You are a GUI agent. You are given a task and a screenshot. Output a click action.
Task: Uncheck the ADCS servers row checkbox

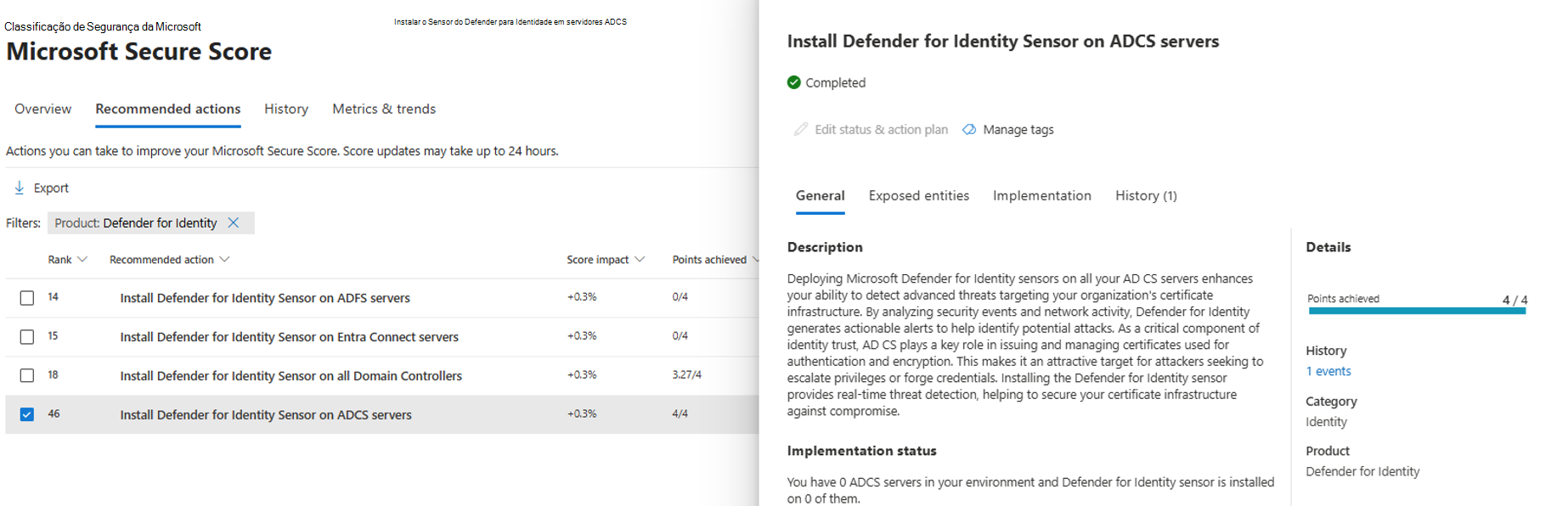point(27,414)
